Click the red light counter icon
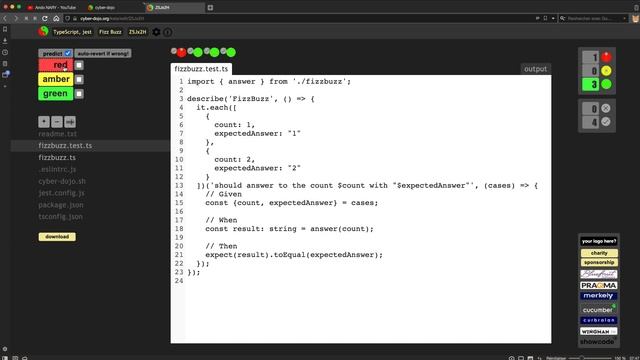Screen dimensions: 640x360 click(606, 57)
